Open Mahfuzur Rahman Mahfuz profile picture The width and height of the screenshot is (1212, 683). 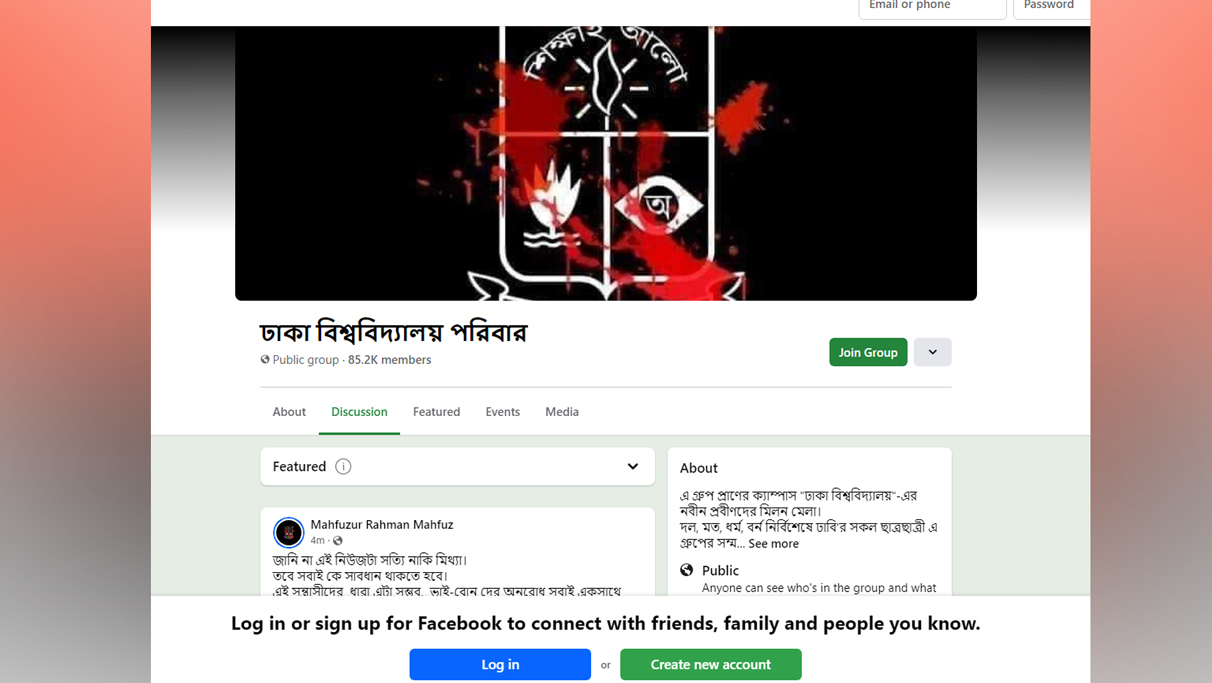(x=288, y=532)
